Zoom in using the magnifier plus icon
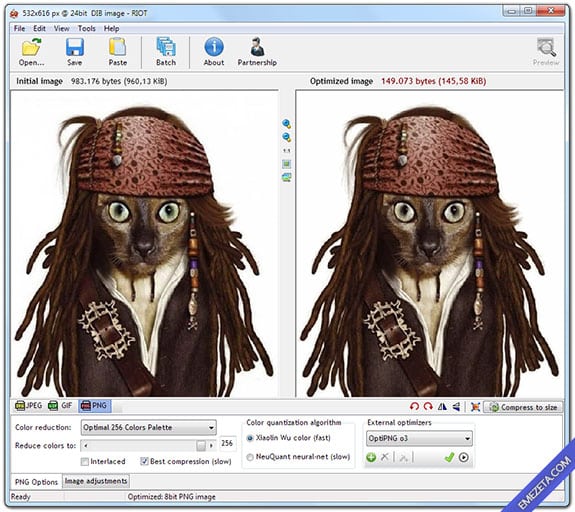575x512 pixels. pos(287,124)
